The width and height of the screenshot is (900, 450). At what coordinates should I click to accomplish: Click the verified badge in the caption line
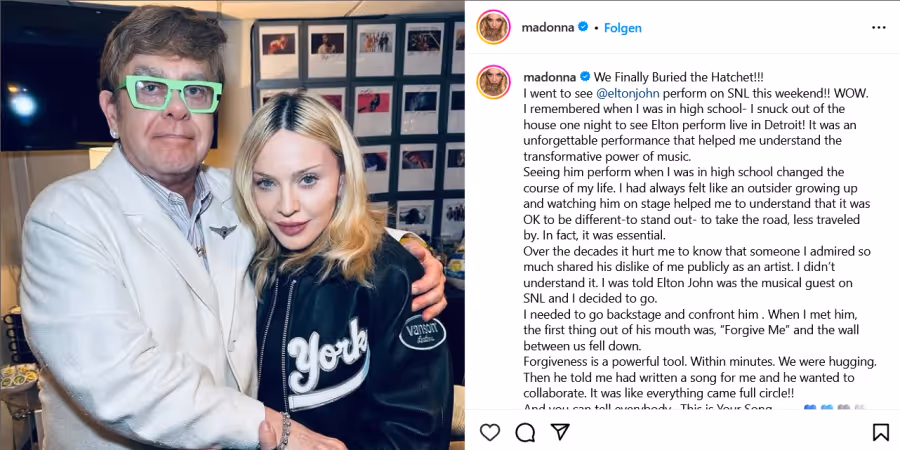pos(585,76)
